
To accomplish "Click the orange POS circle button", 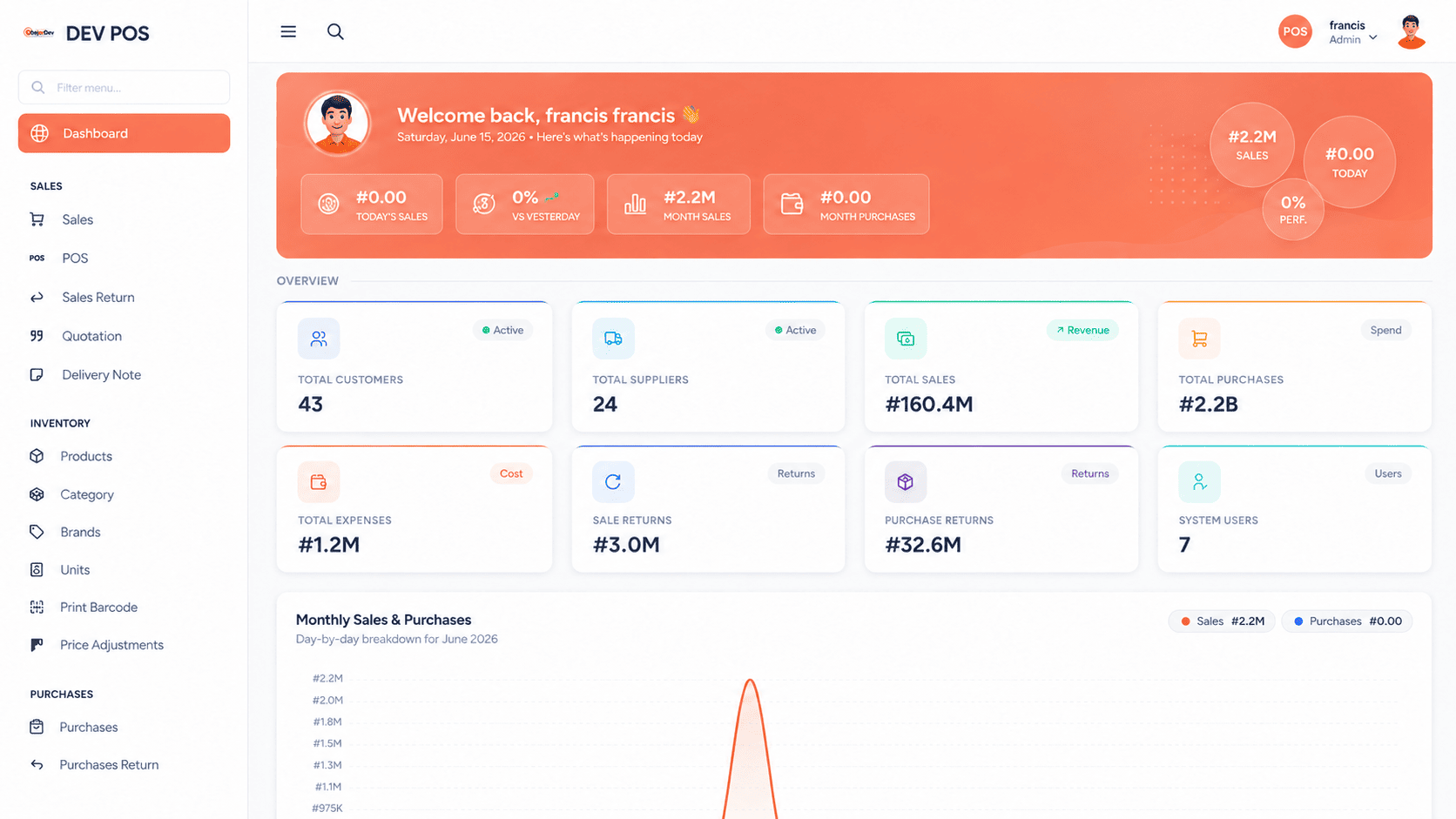I will tap(1295, 31).
